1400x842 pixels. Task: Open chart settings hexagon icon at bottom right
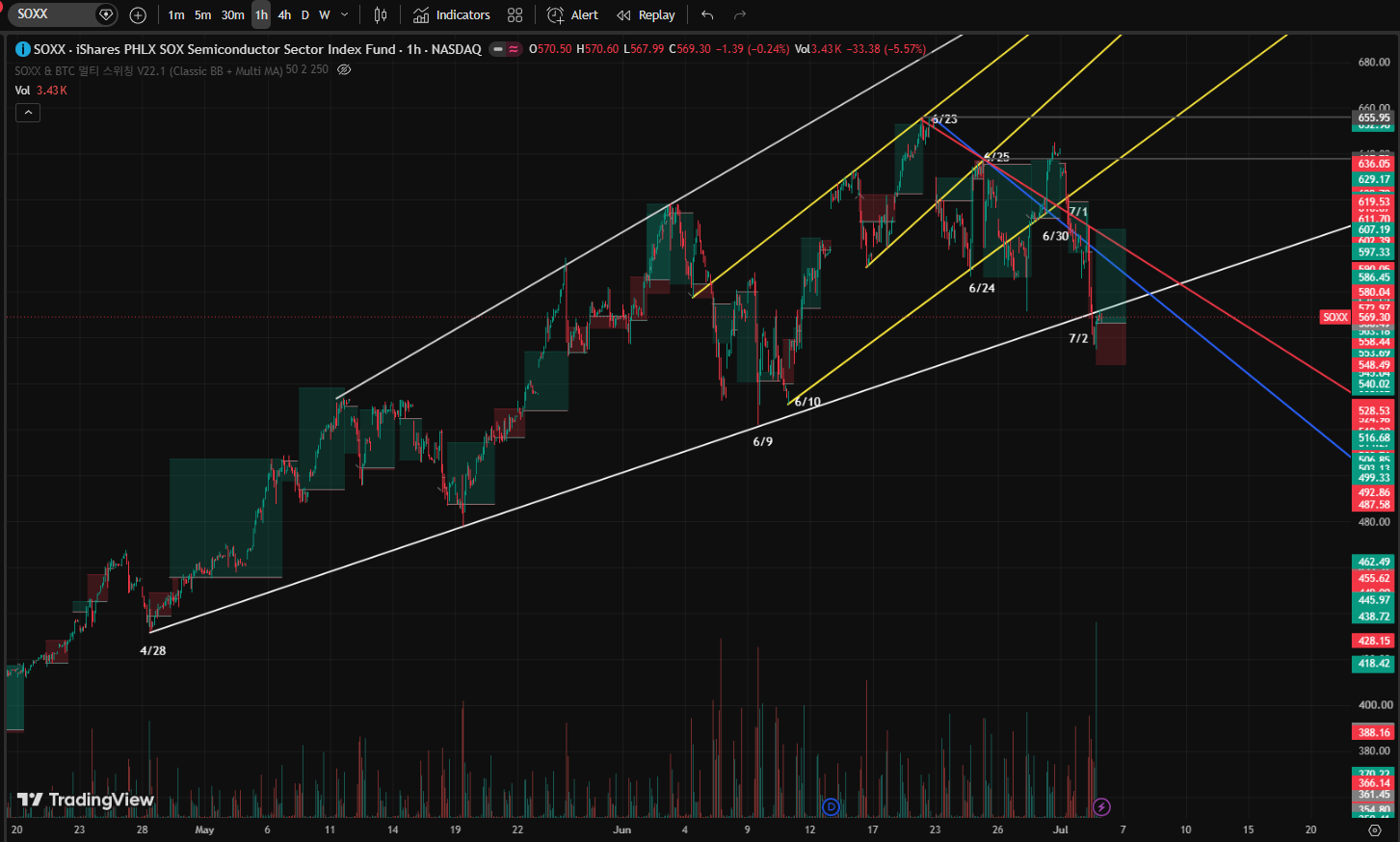pos(1375,829)
